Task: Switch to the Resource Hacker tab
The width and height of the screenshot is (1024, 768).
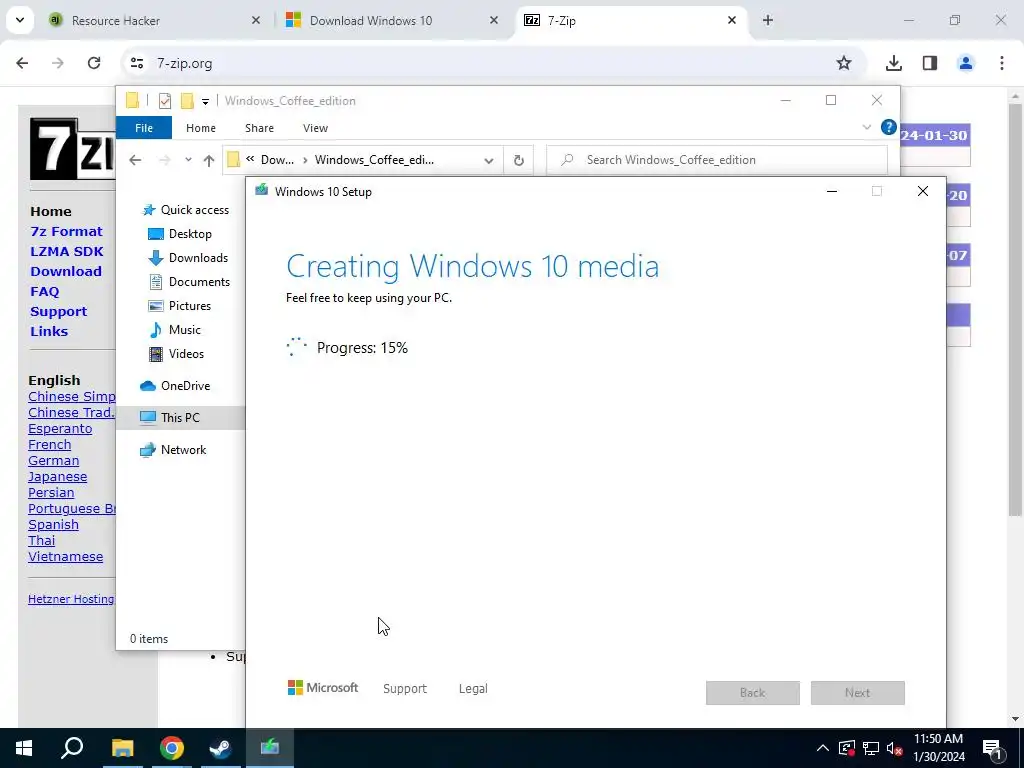Action: point(153,20)
